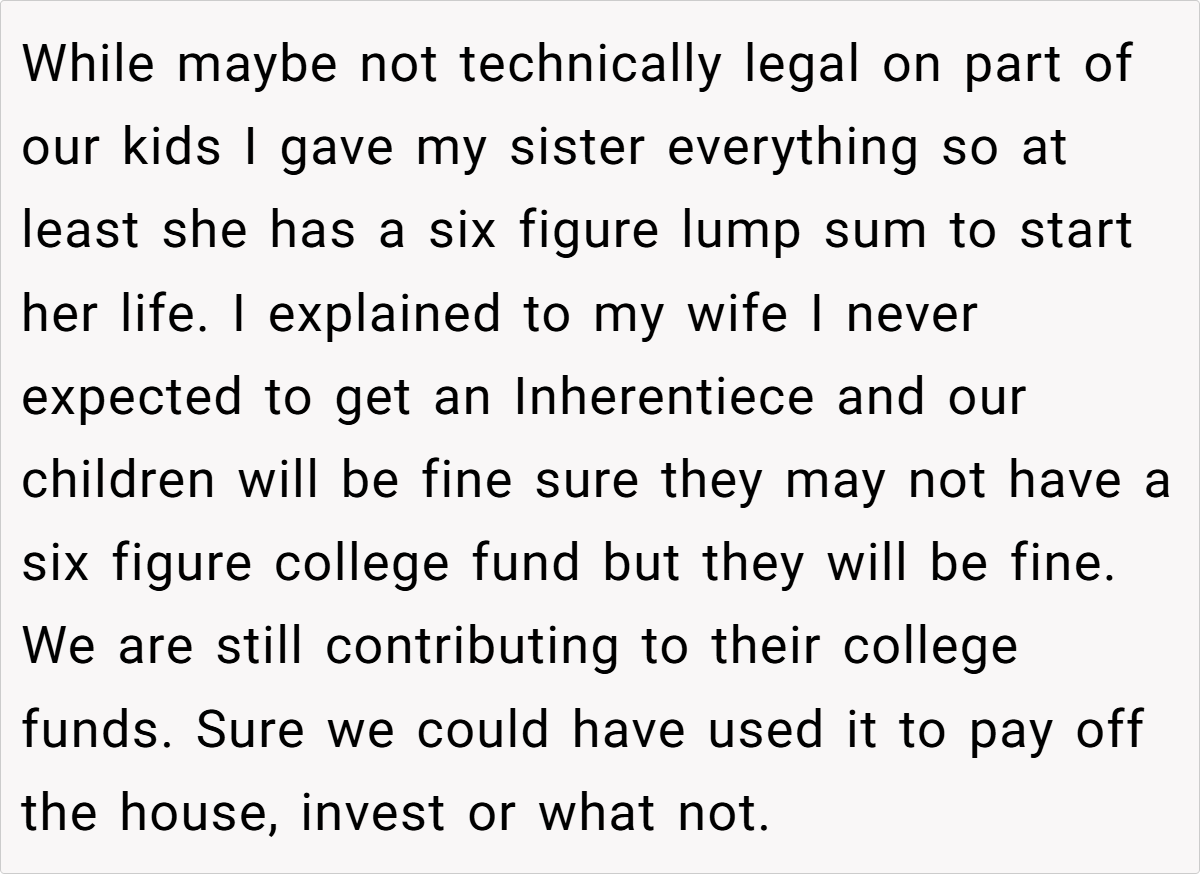
Task: Click the word "kids"
Action: [x=172, y=148]
